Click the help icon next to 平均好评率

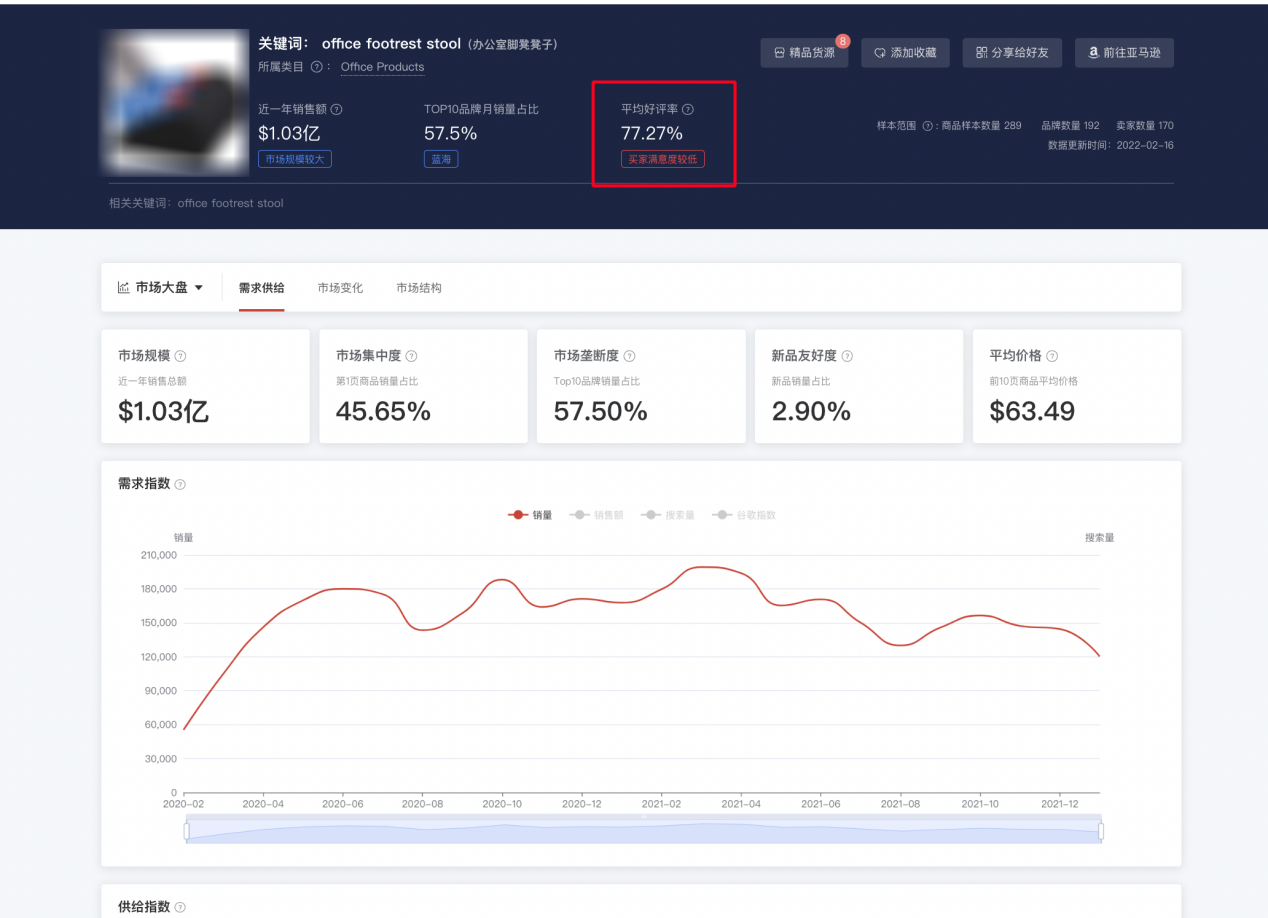click(x=688, y=110)
